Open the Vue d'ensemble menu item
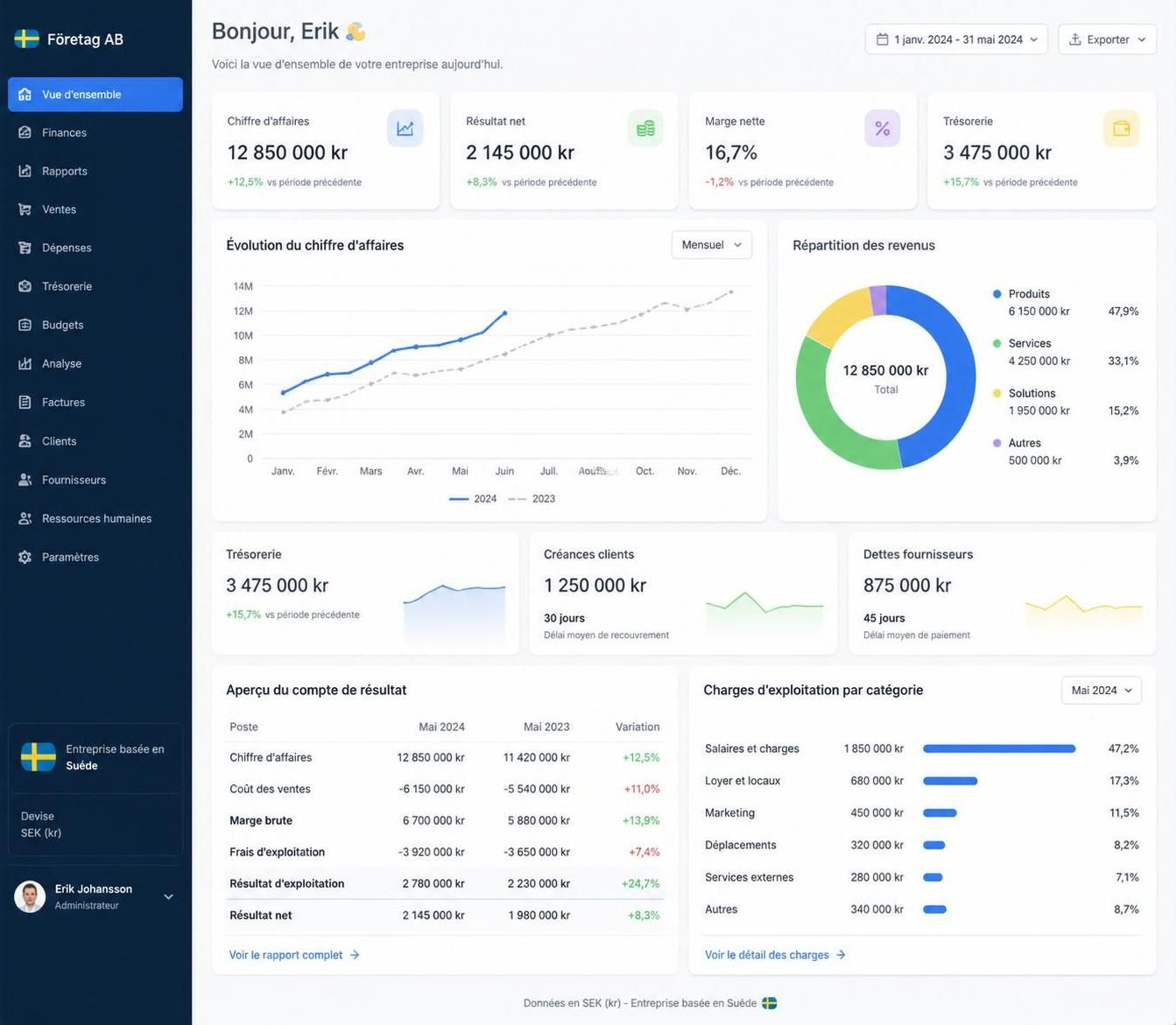1176x1025 pixels. (95, 95)
